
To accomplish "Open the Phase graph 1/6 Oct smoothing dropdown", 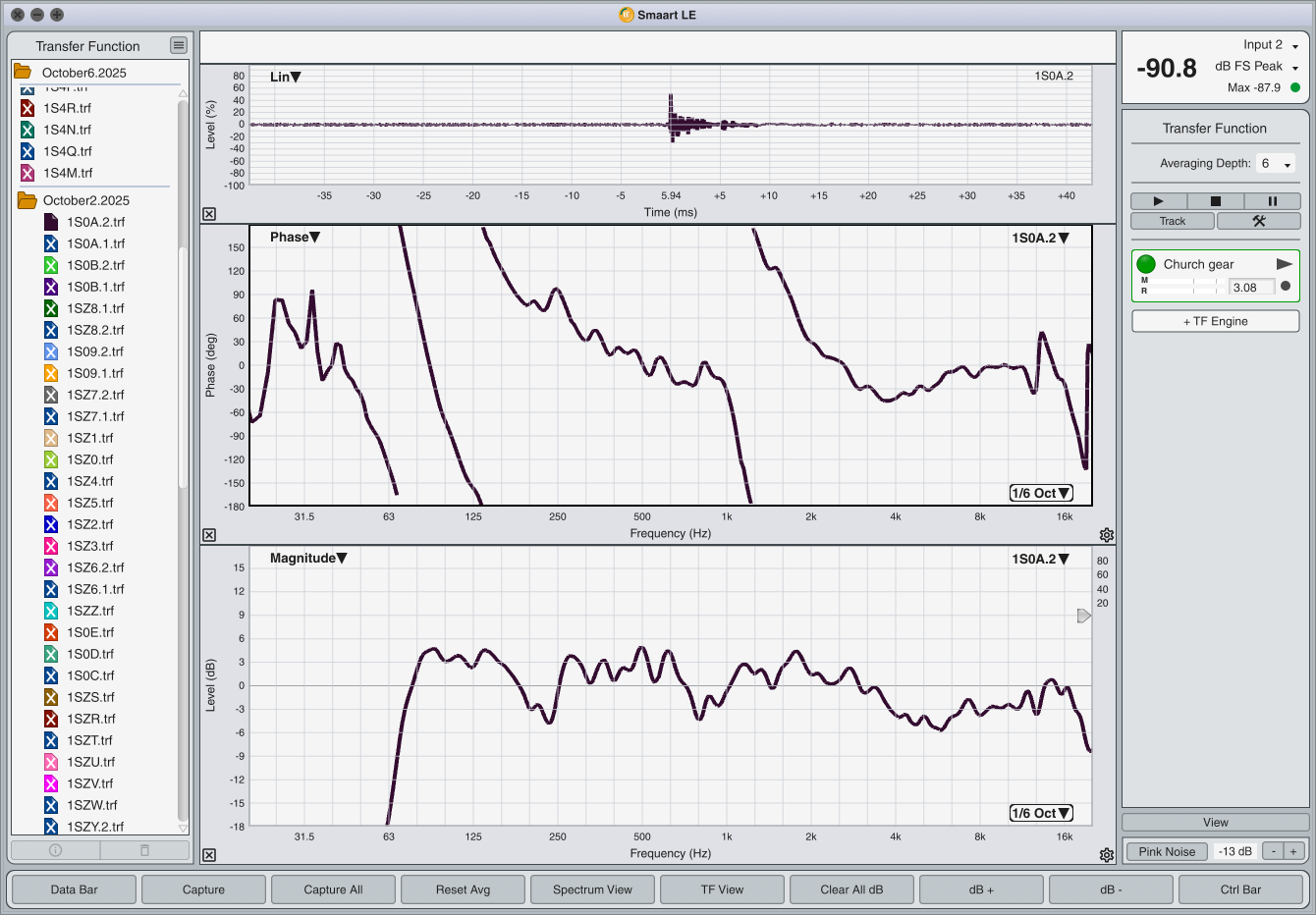I will (x=1041, y=493).
